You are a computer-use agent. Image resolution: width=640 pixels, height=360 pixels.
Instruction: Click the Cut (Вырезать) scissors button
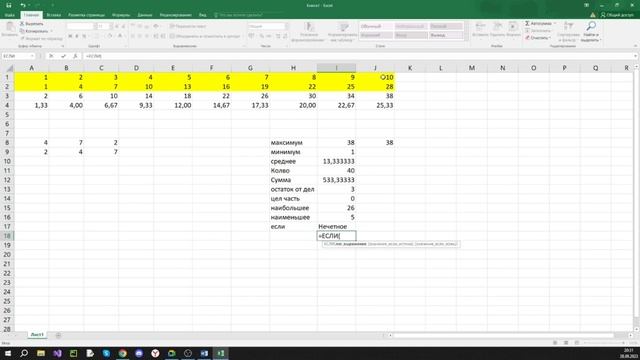(32, 24)
